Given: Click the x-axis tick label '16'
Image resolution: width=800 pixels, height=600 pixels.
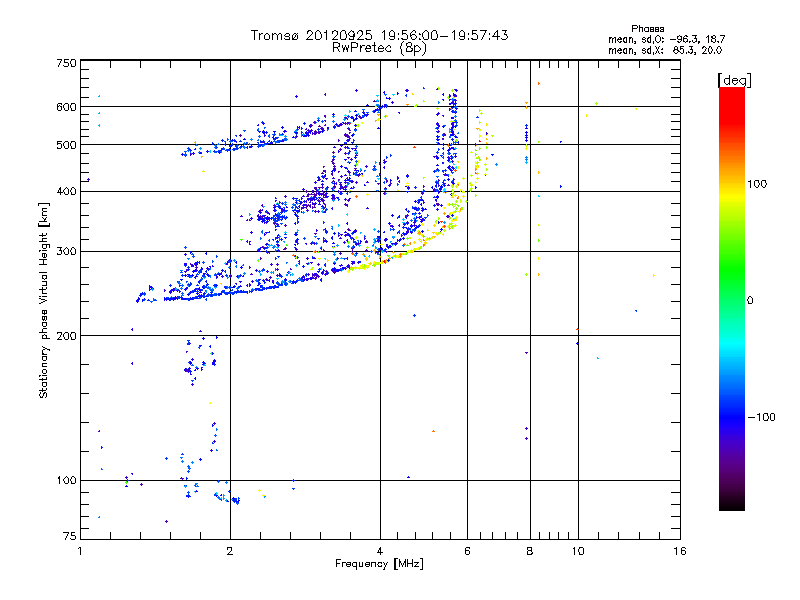Looking at the screenshot, I should click(680, 551).
